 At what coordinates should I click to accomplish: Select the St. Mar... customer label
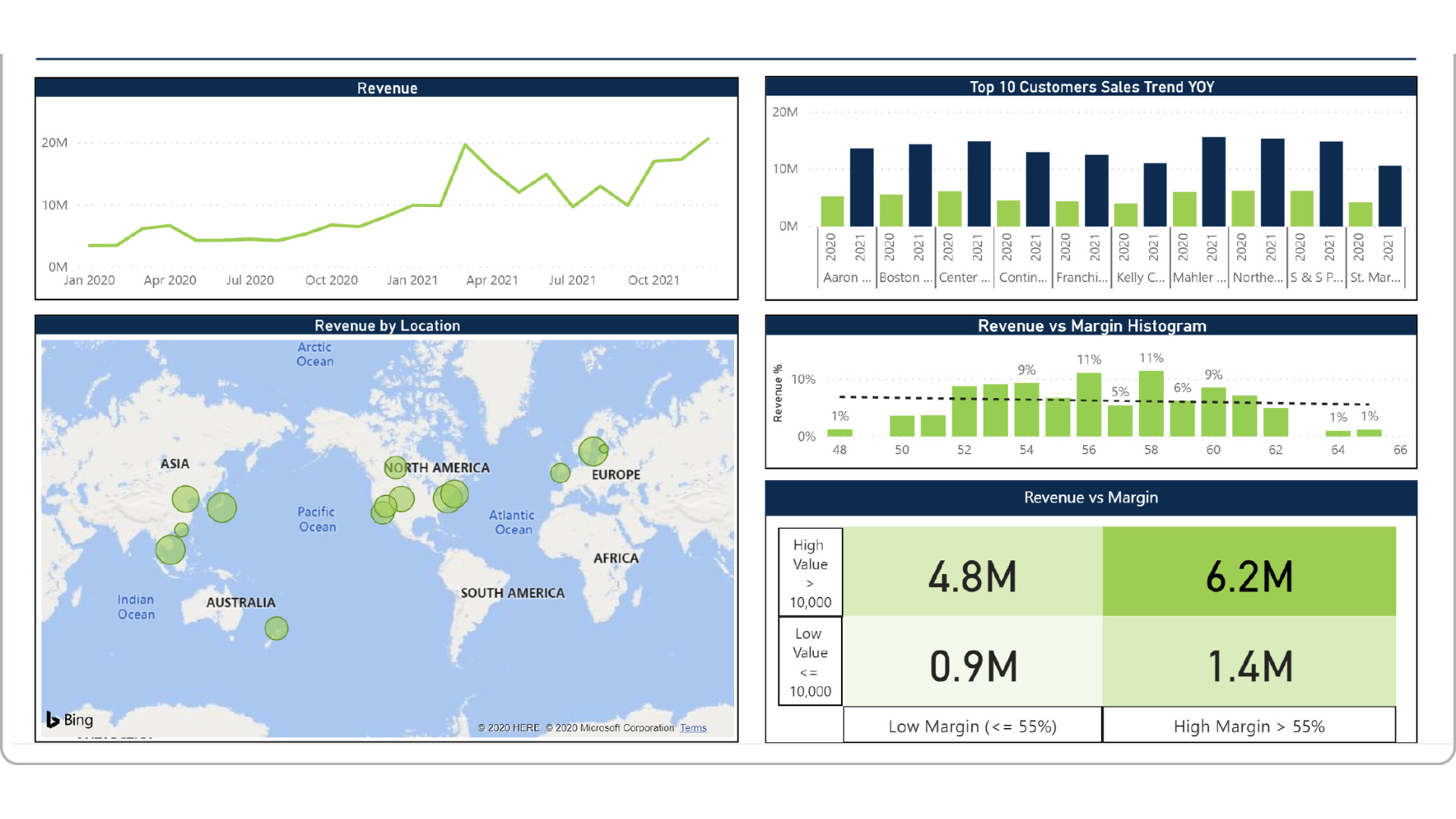[x=1375, y=278]
